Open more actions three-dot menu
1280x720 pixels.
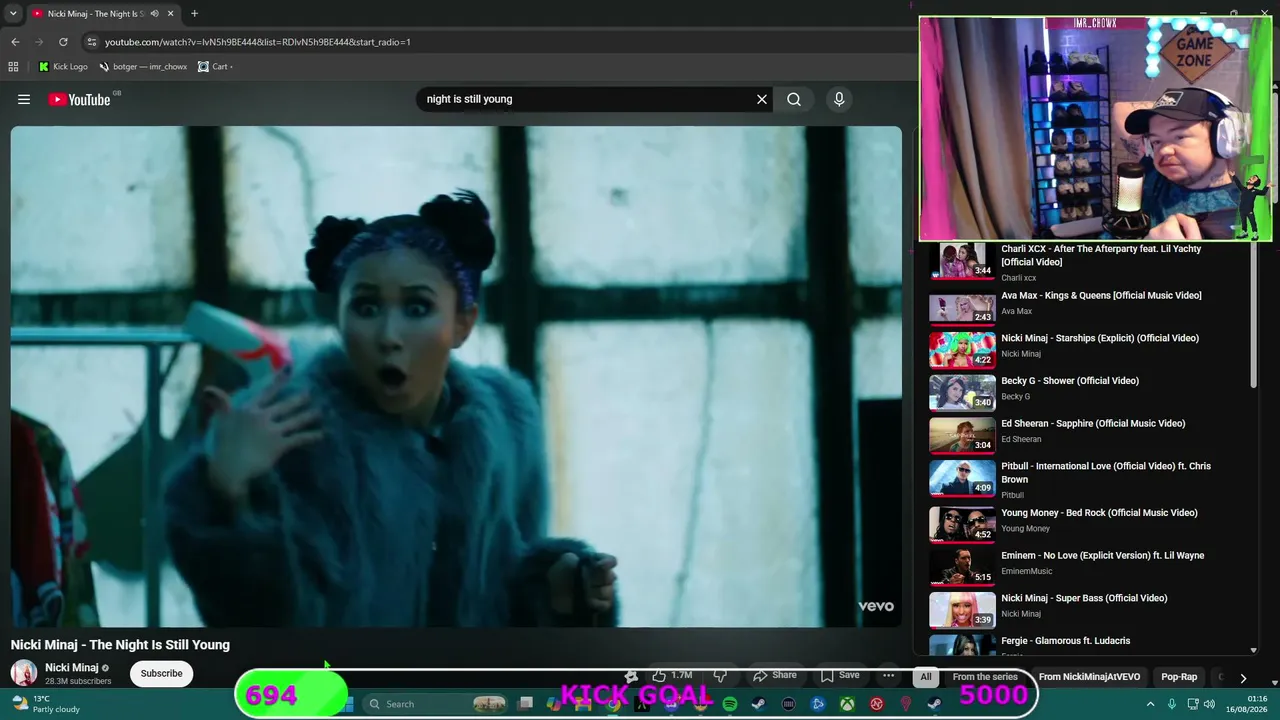(888, 675)
